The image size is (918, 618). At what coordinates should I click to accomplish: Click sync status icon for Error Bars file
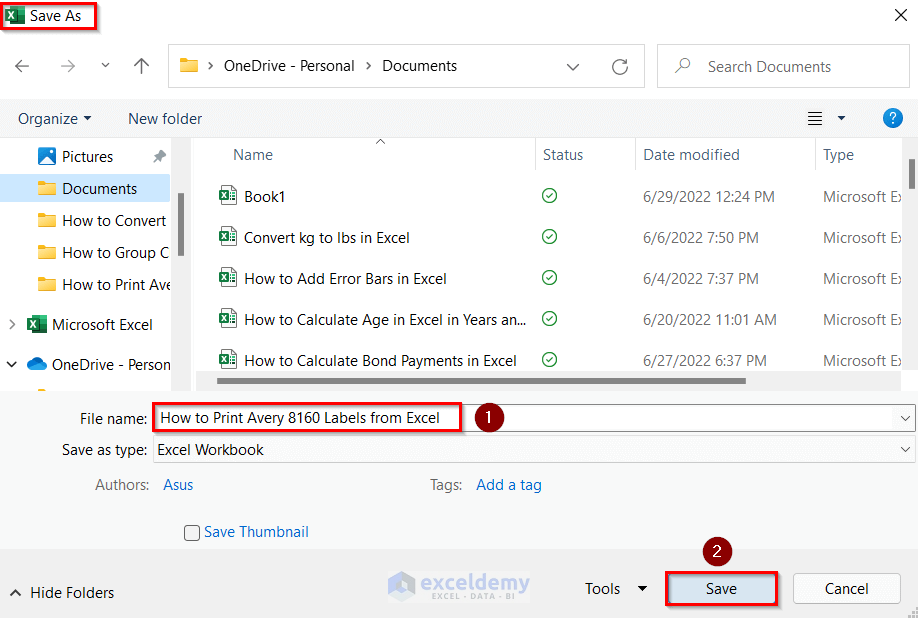pos(549,277)
